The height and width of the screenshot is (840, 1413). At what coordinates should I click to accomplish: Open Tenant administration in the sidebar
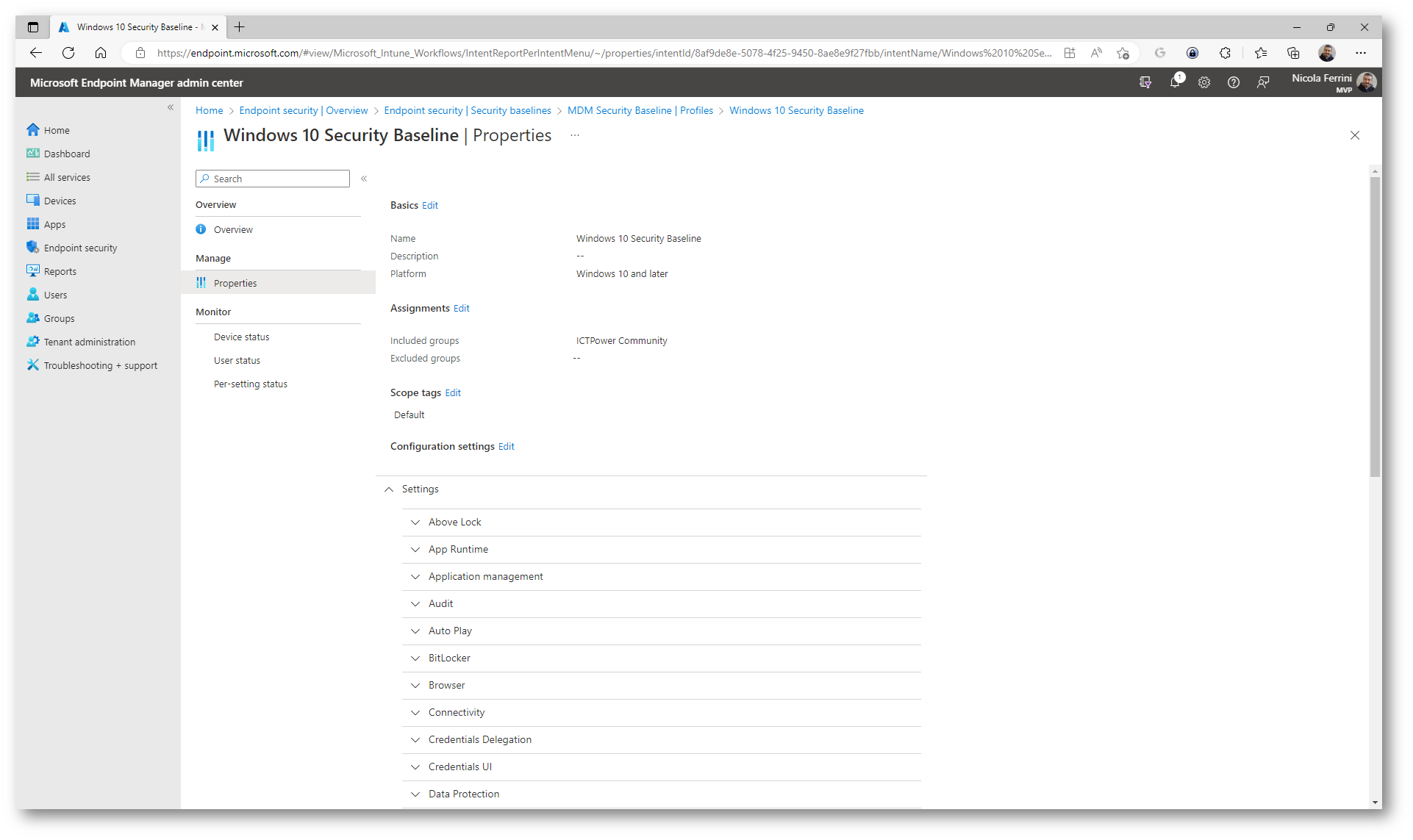coord(90,342)
